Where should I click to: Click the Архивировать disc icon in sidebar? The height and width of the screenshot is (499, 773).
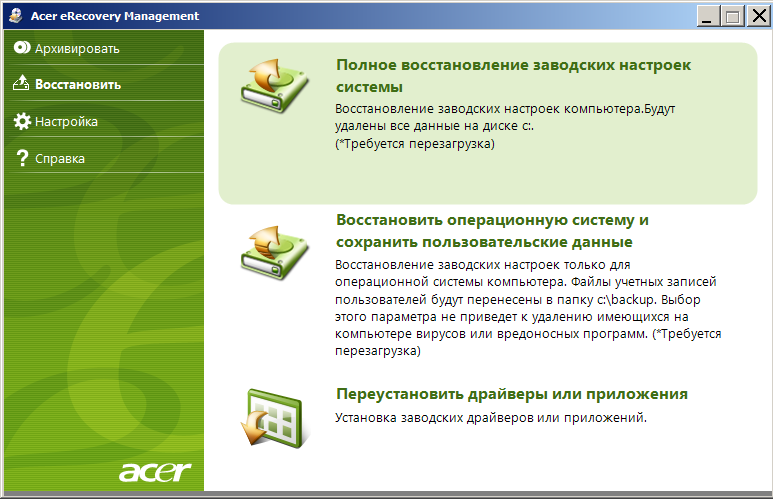(x=22, y=47)
